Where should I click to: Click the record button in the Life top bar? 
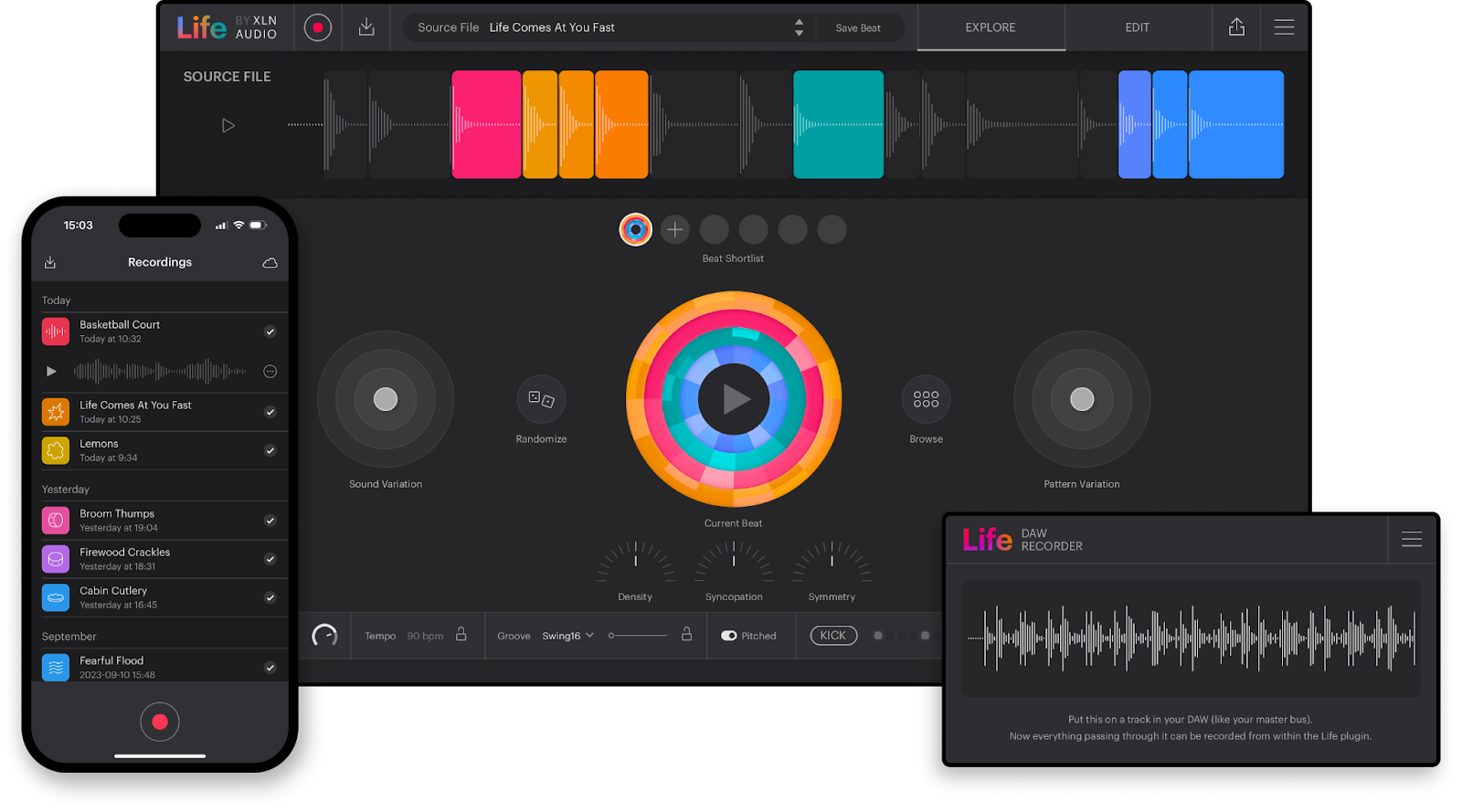pyautogui.click(x=317, y=27)
